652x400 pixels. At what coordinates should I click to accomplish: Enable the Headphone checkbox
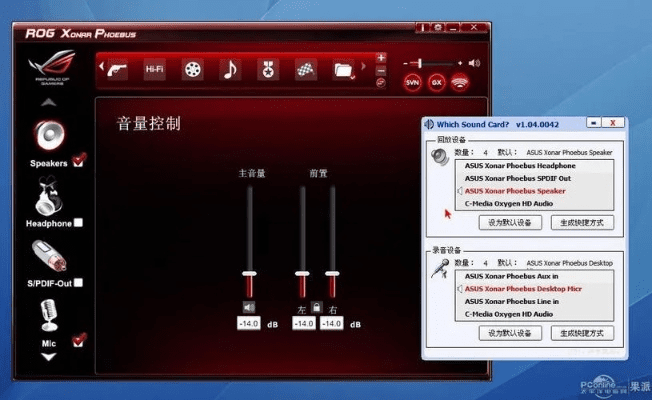tap(79, 223)
